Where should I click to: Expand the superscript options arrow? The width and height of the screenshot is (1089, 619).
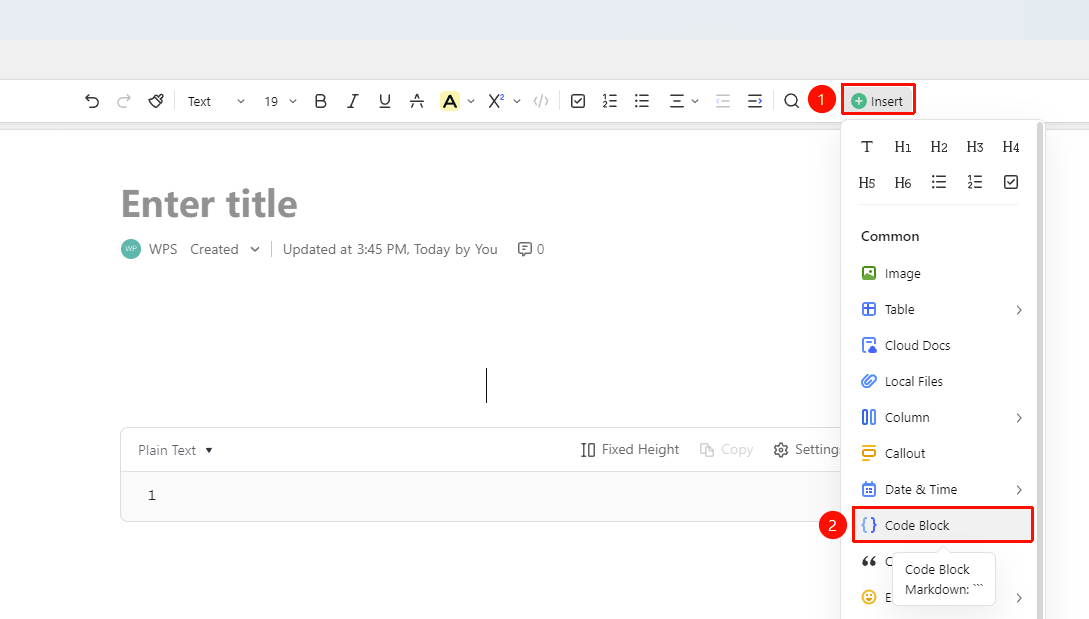click(x=517, y=101)
